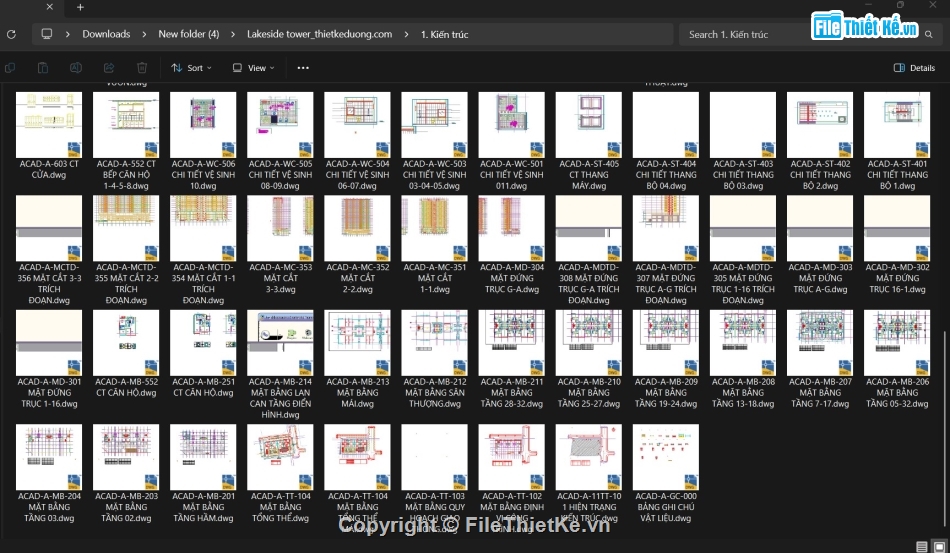Go to New folder (4) in breadcrumb
Viewport: 950px width, 553px height.
[188, 35]
